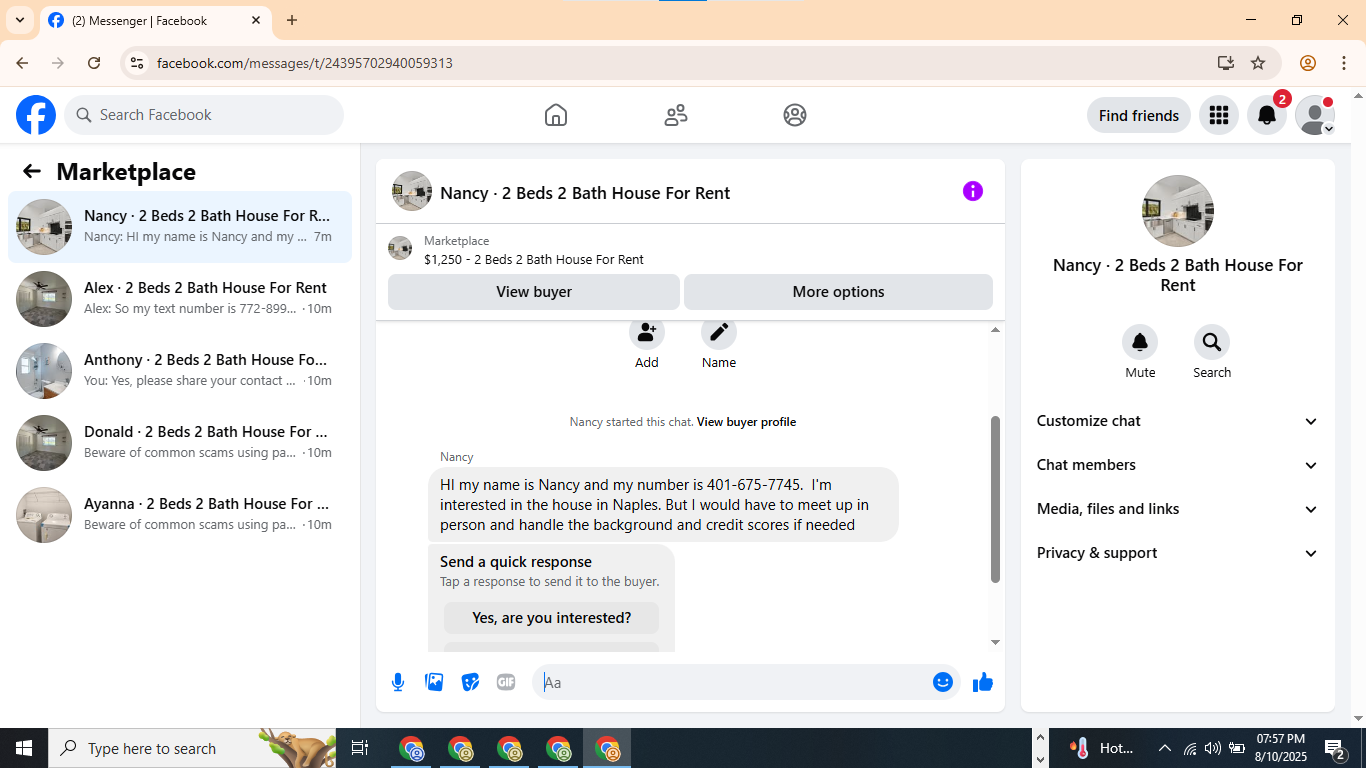Send a voice clip with microphone icon
The image size is (1366, 768).
(x=398, y=682)
